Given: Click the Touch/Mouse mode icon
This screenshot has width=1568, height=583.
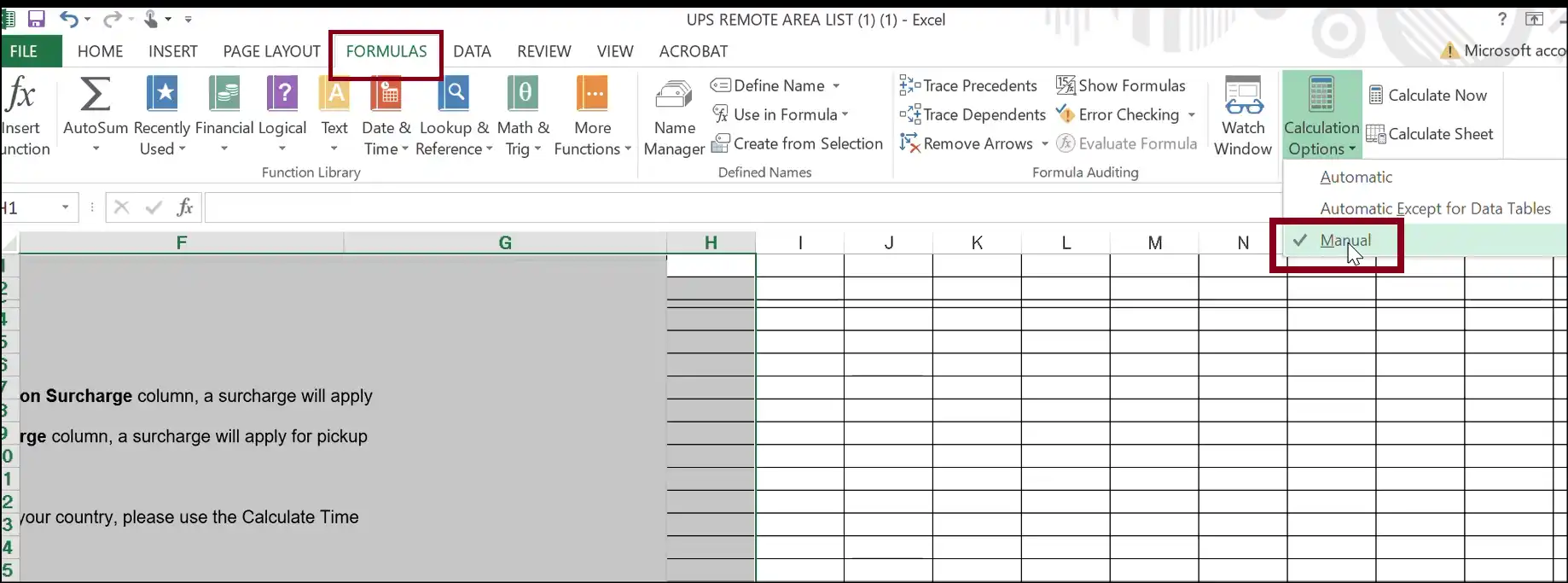Looking at the screenshot, I should pyautogui.click(x=151, y=19).
